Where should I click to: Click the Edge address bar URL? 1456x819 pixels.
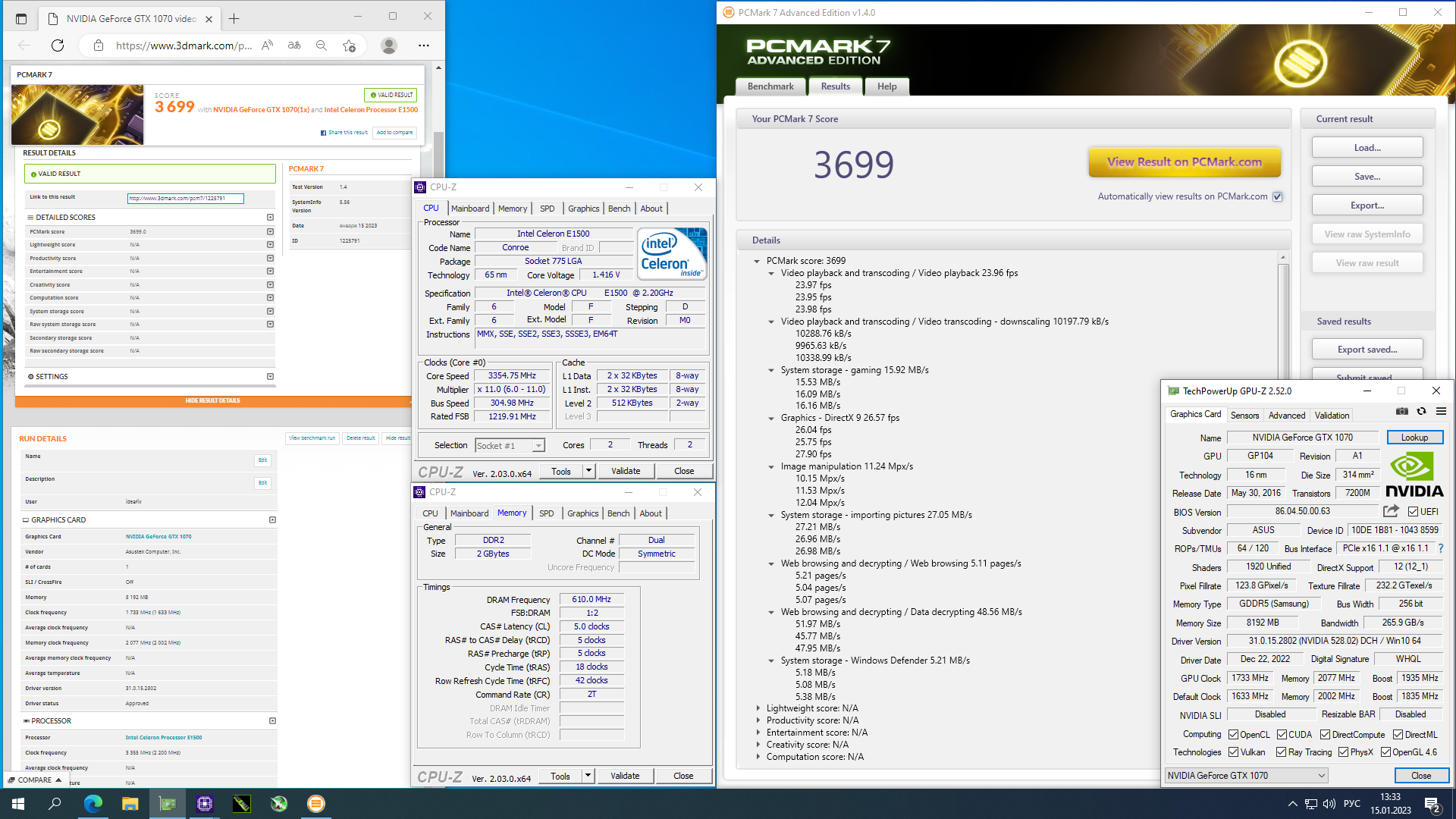click(x=184, y=45)
